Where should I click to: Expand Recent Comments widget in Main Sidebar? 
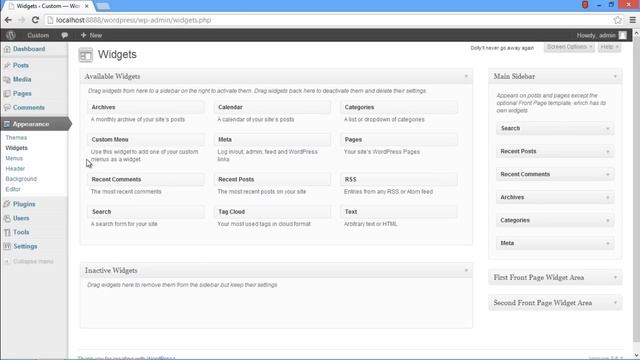608,175
